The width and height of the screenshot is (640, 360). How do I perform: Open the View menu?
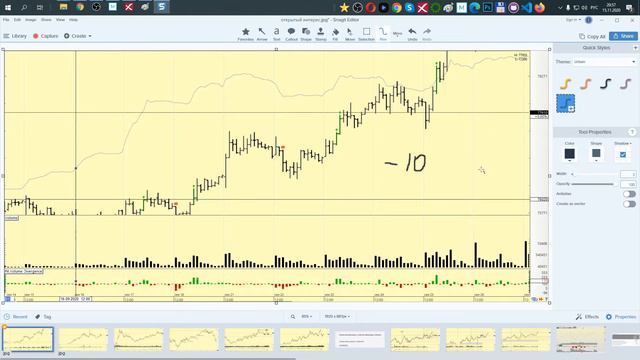pos(60,20)
